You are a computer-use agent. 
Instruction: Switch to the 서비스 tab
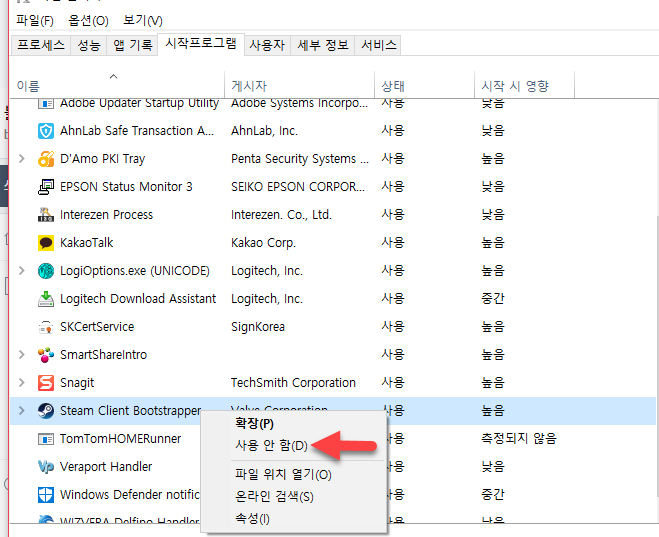pos(378,45)
